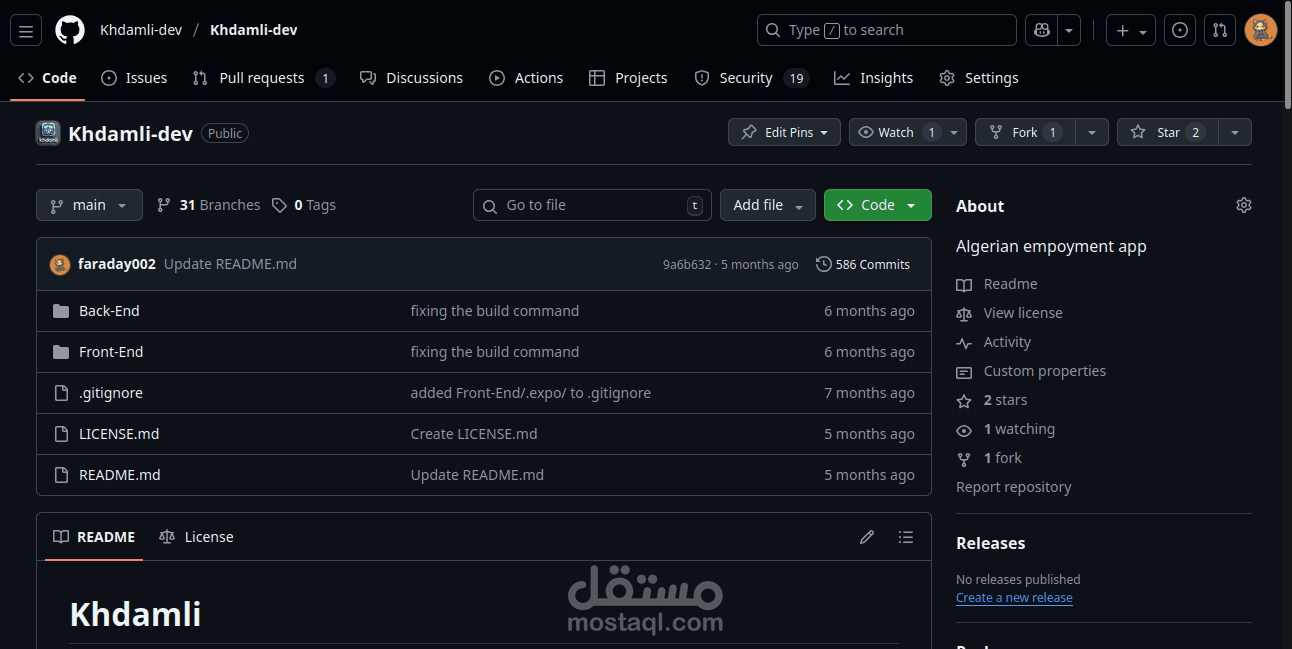
Task: Click the fork icon next to 1 fork
Action: point(964,459)
